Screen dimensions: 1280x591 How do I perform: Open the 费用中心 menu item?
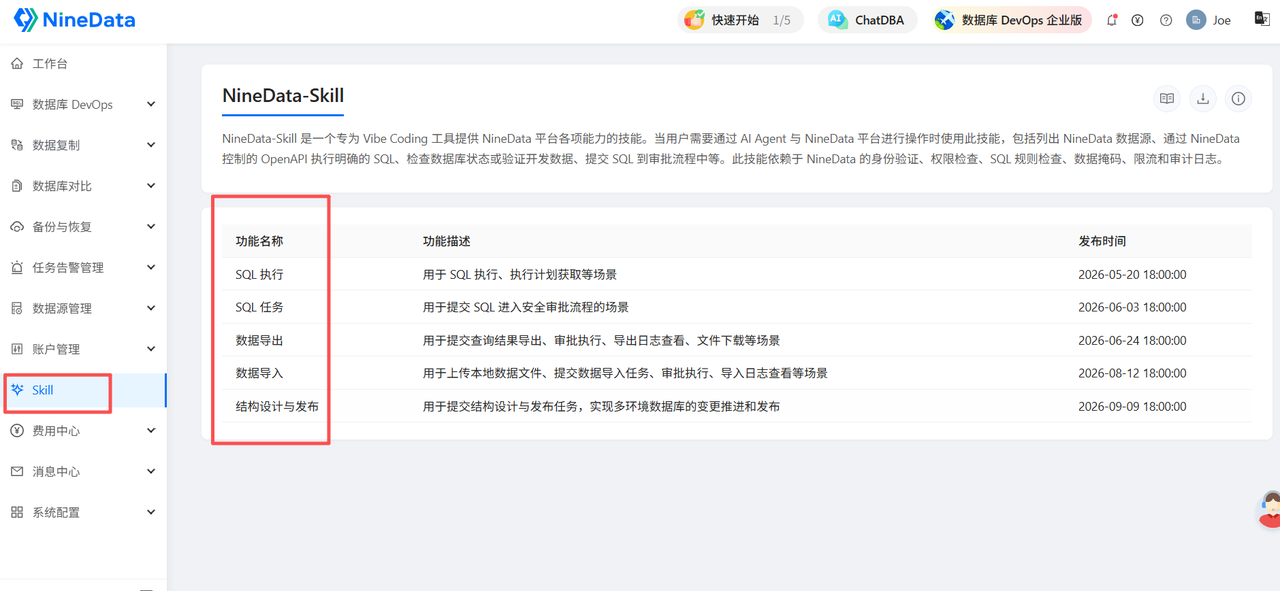83,431
